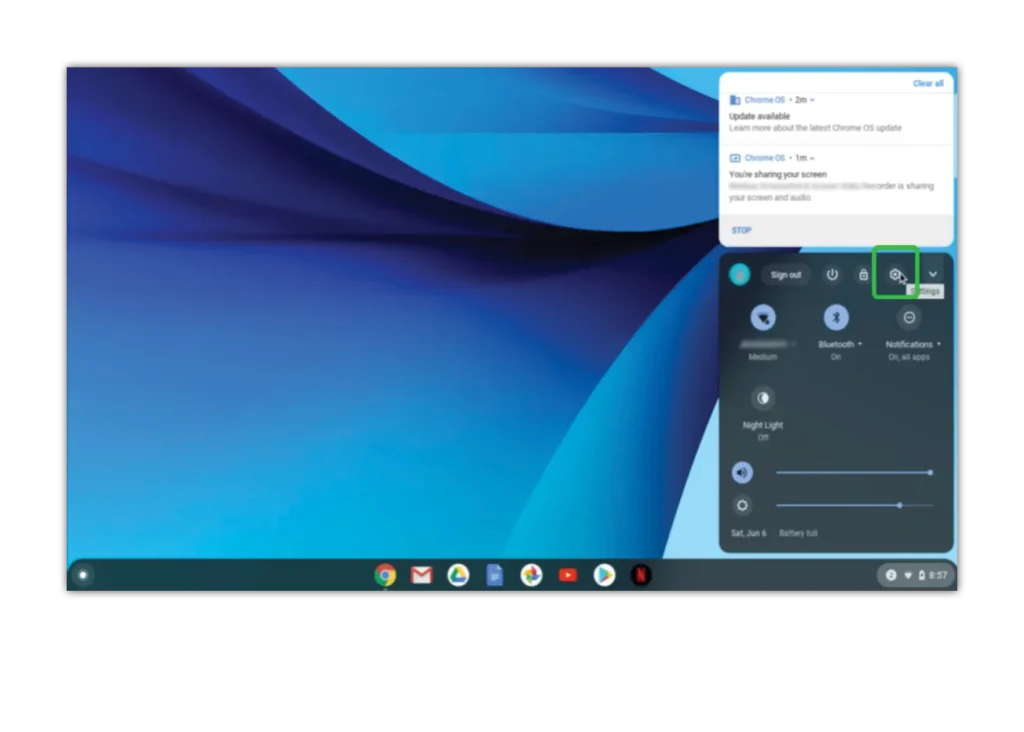Toggle Wi-Fi in quick settings
1024x732 pixels.
pyautogui.click(x=763, y=318)
